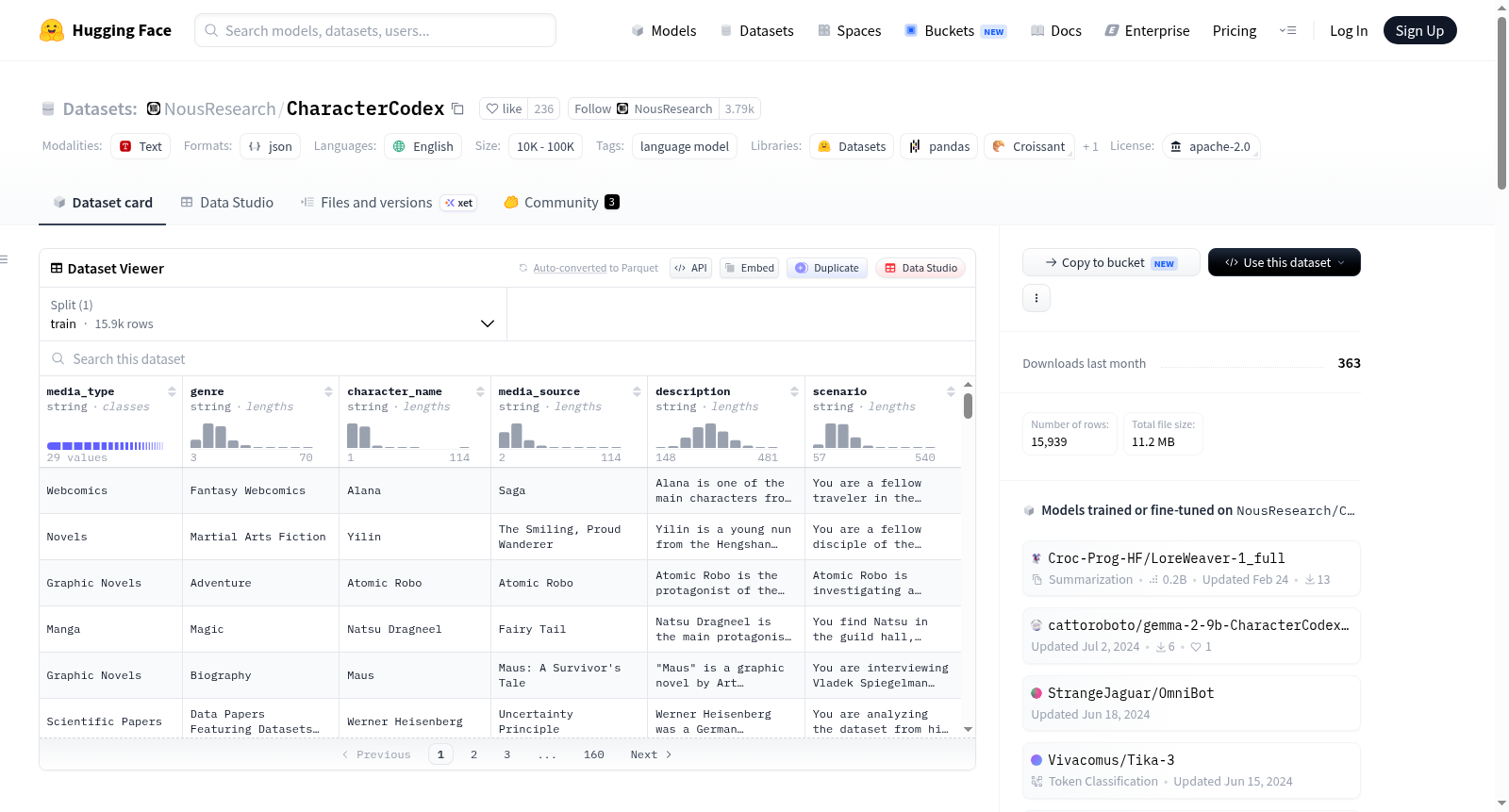Switch to the Data Studio tab
Screen dimensions: 1509x812
pos(227,202)
